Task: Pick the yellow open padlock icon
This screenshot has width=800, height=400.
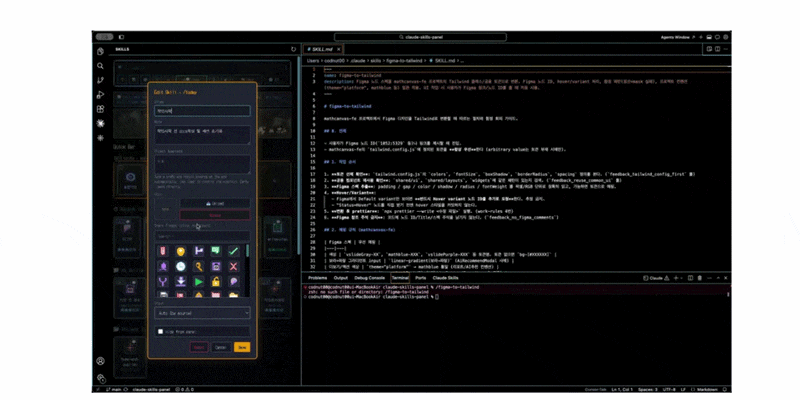Action: (x=216, y=282)
